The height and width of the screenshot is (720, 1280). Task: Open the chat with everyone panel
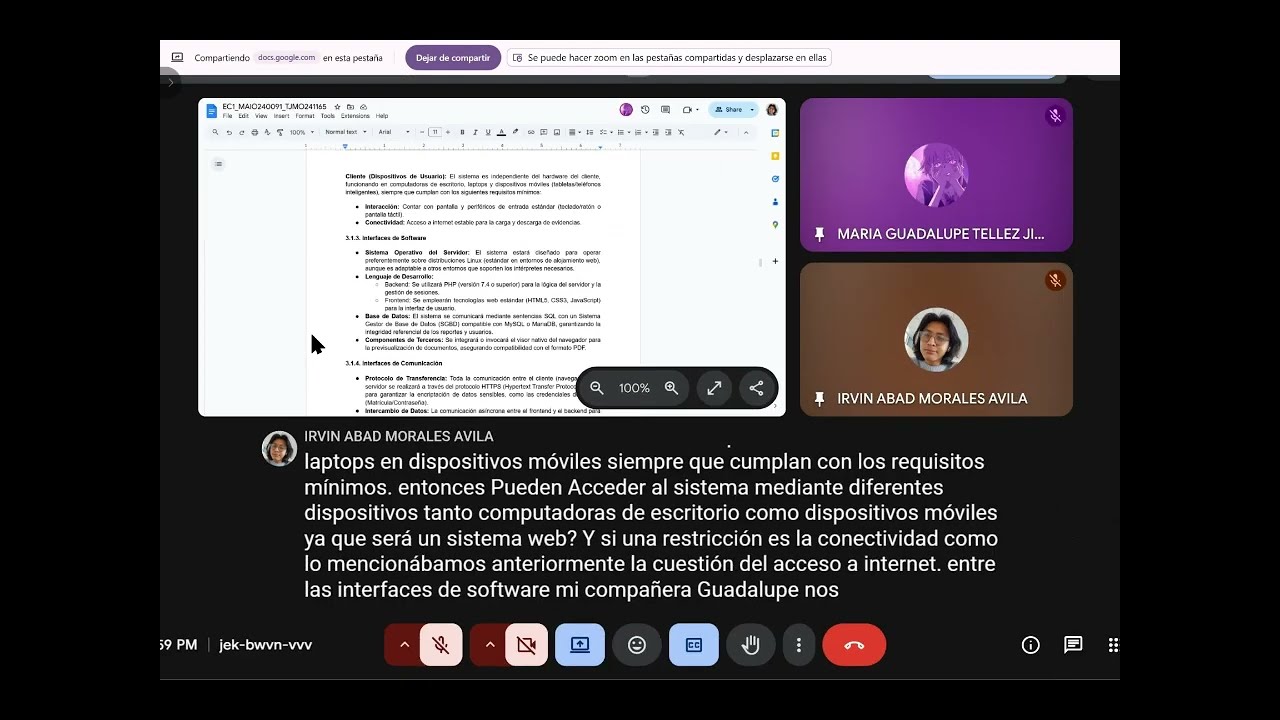coord(1073,645)
